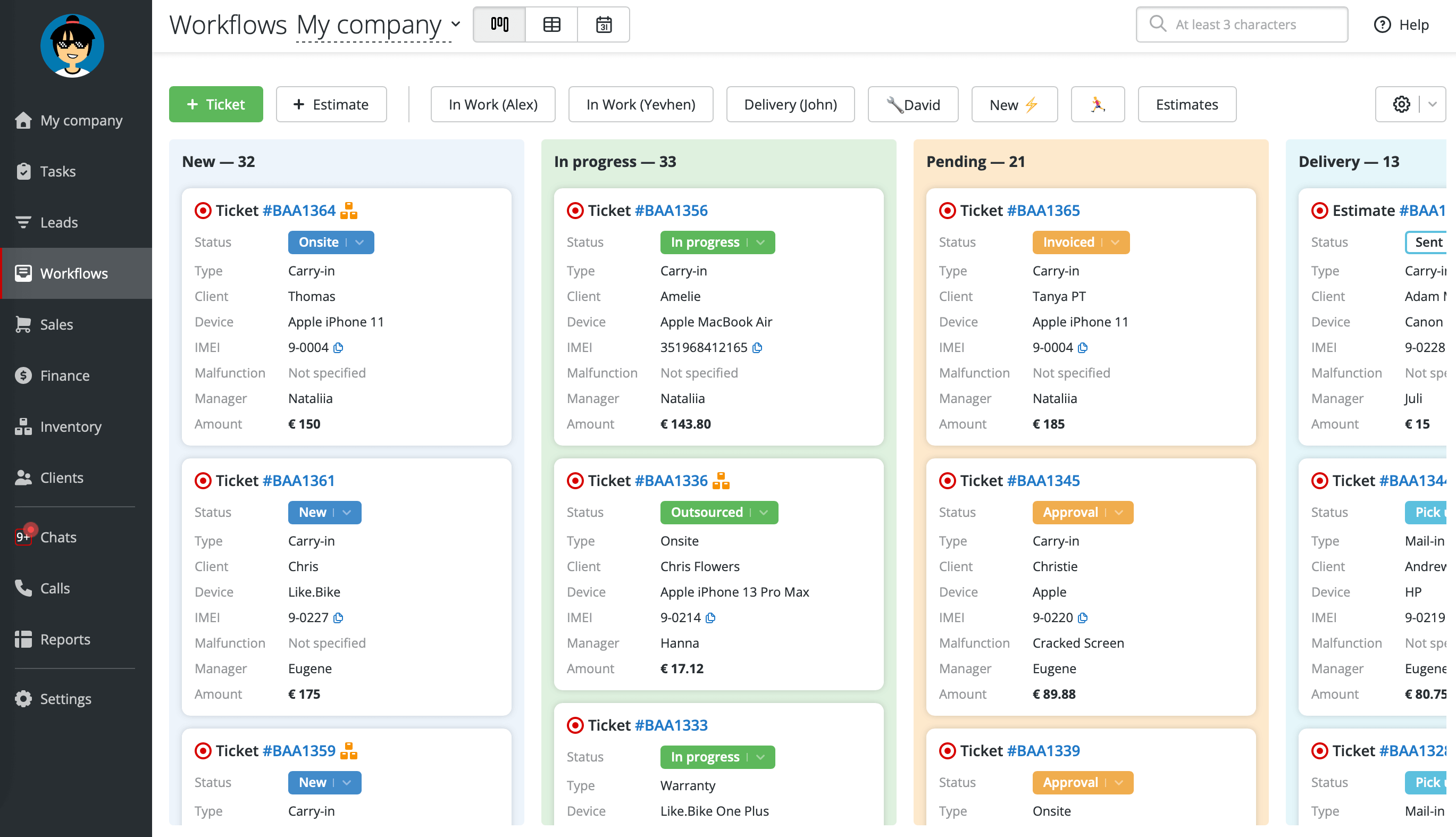Viewport: 1456px width, 837px height.
Task: Click the table view icon
Action: pos(552,24)
